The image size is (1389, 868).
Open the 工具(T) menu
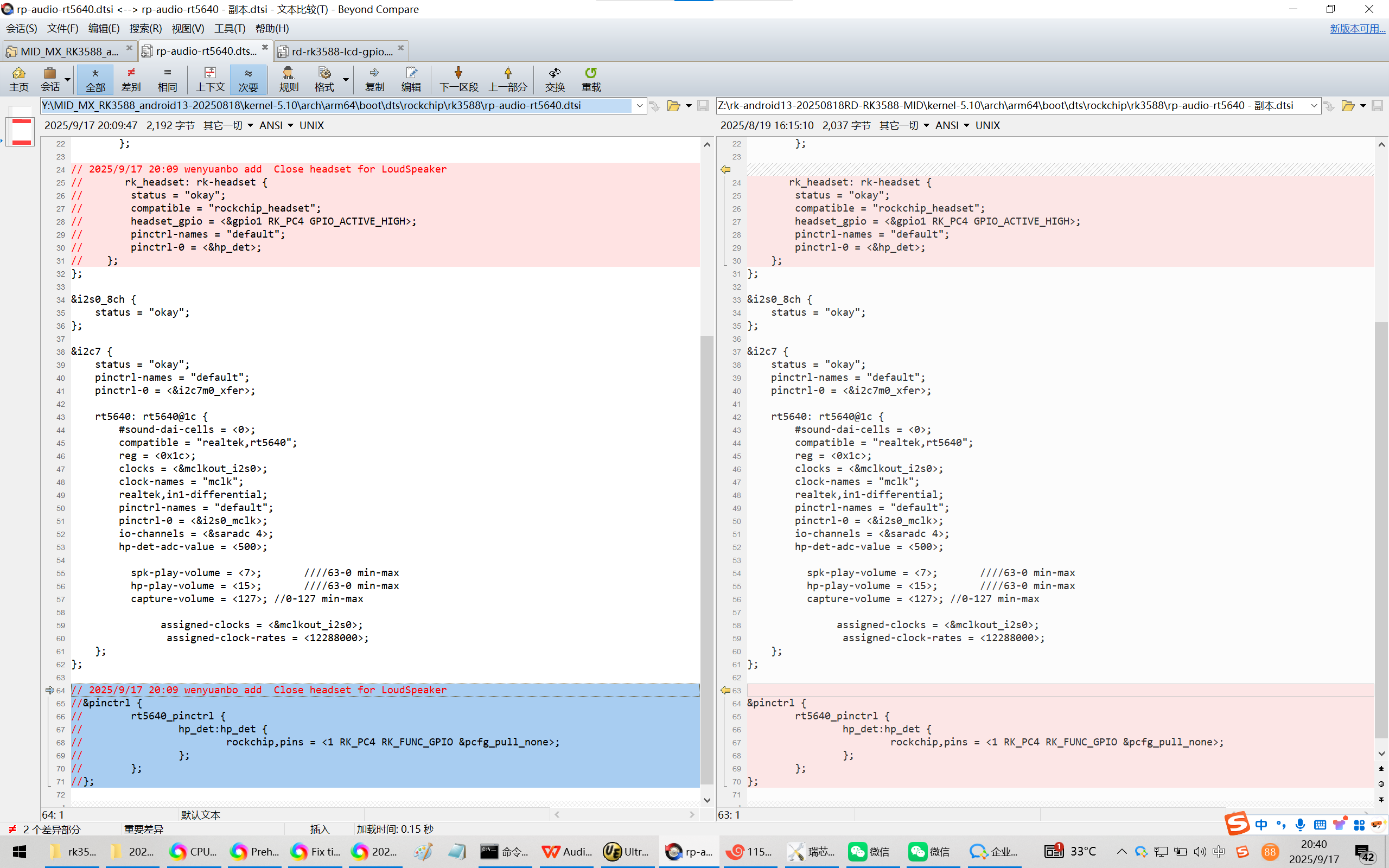(x=230, y=28)
